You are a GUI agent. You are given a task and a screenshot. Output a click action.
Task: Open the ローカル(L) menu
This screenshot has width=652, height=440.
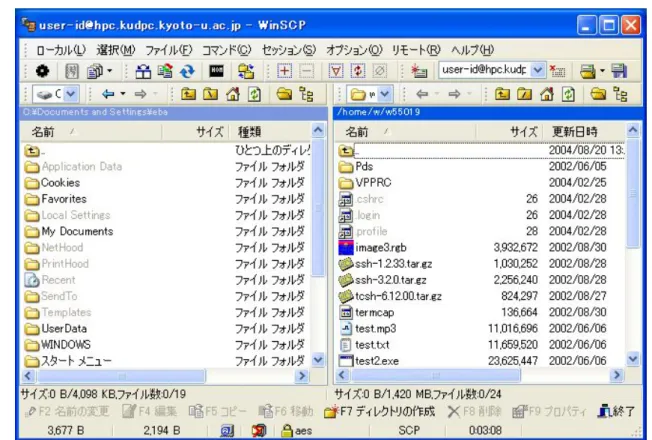pos(61,50)
